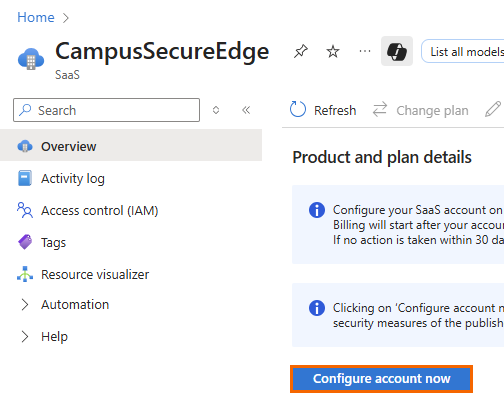Viewport: 504px width, 411px height.
Task: Click the info icon beside SaaS account notice
Action: [317, 210]
